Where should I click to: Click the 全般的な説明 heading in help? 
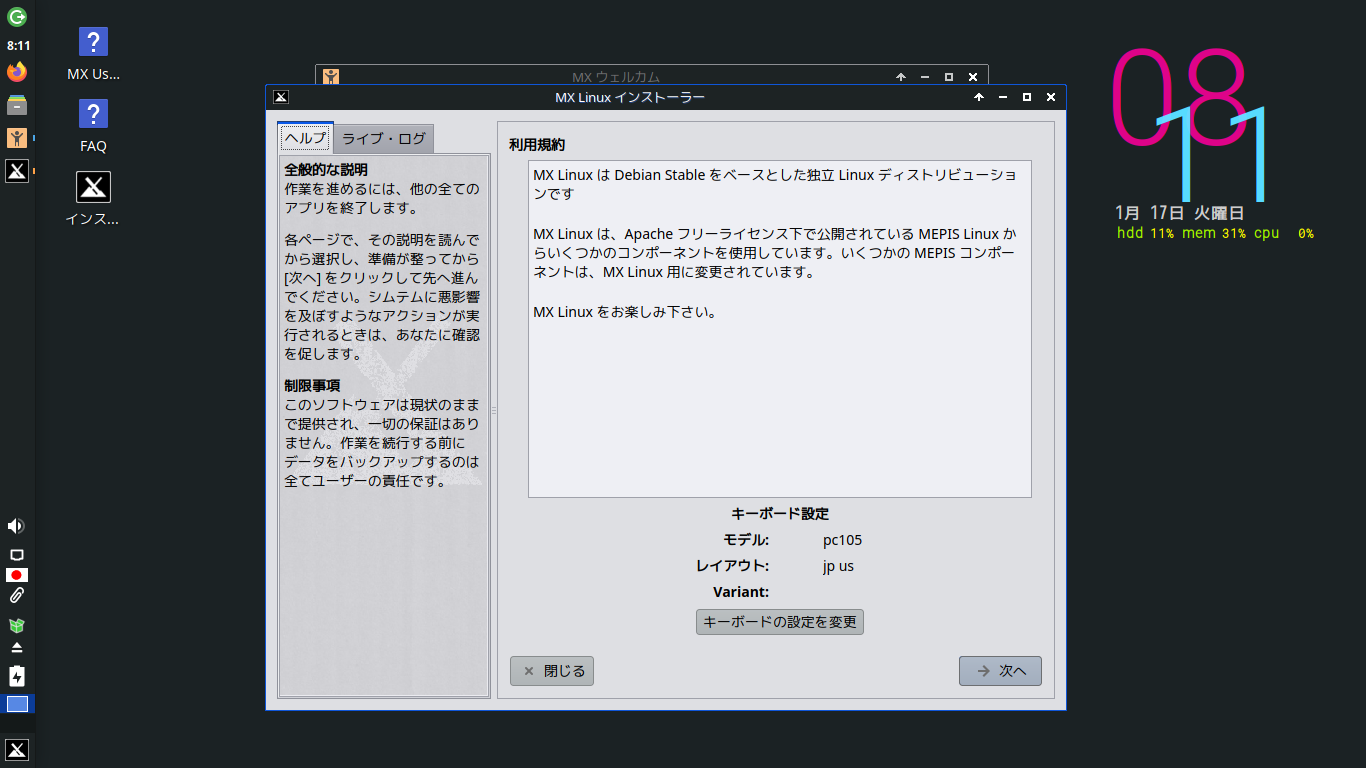click(326, 170)
